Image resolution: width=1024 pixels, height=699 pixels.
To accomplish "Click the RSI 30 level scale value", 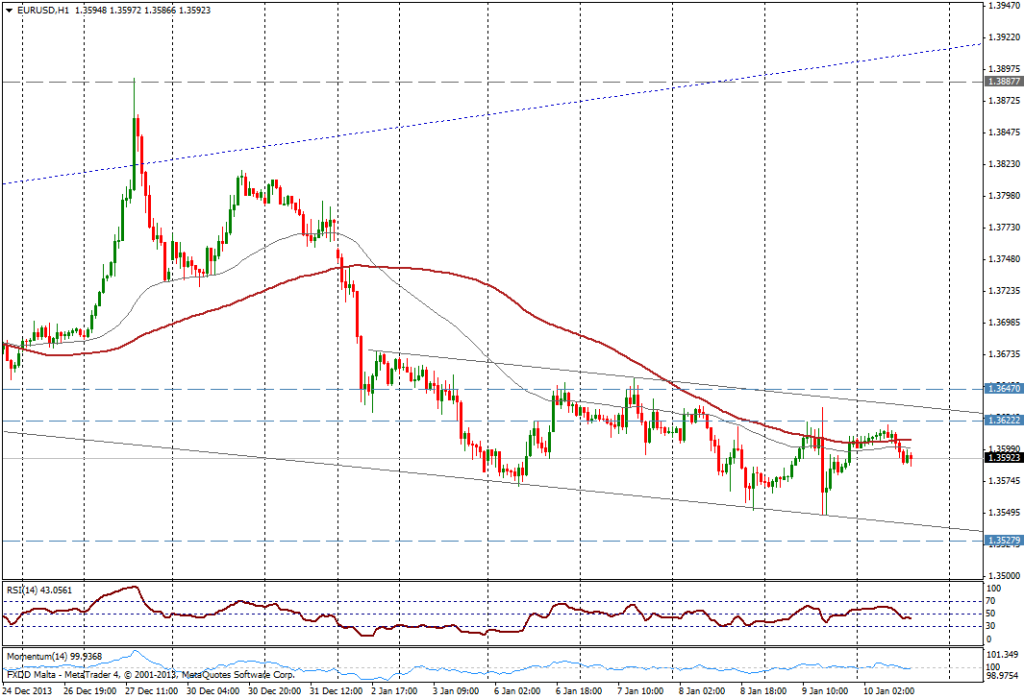I will (x=991, y=627).
